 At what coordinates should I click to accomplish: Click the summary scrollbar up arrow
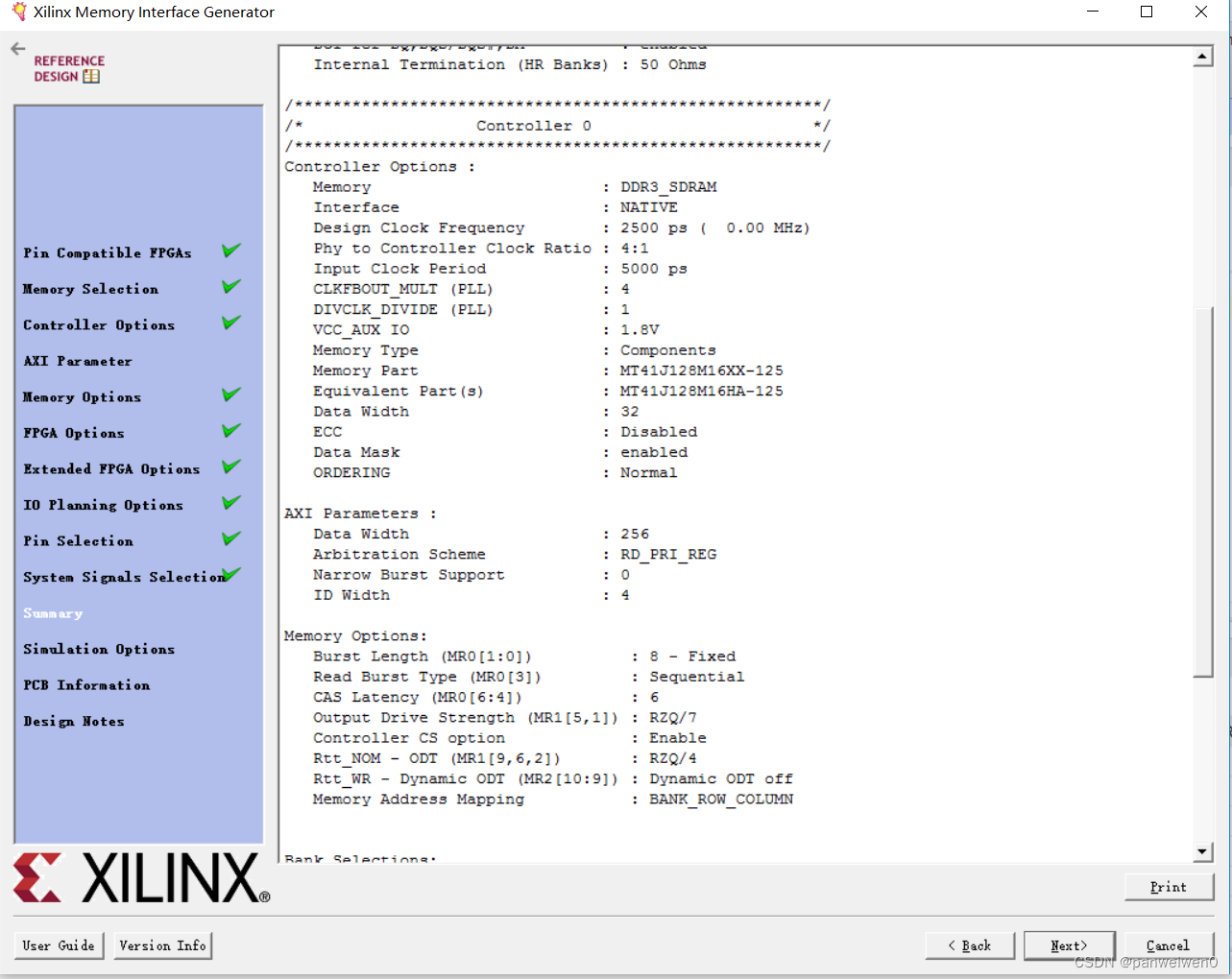pos(1203,58)
